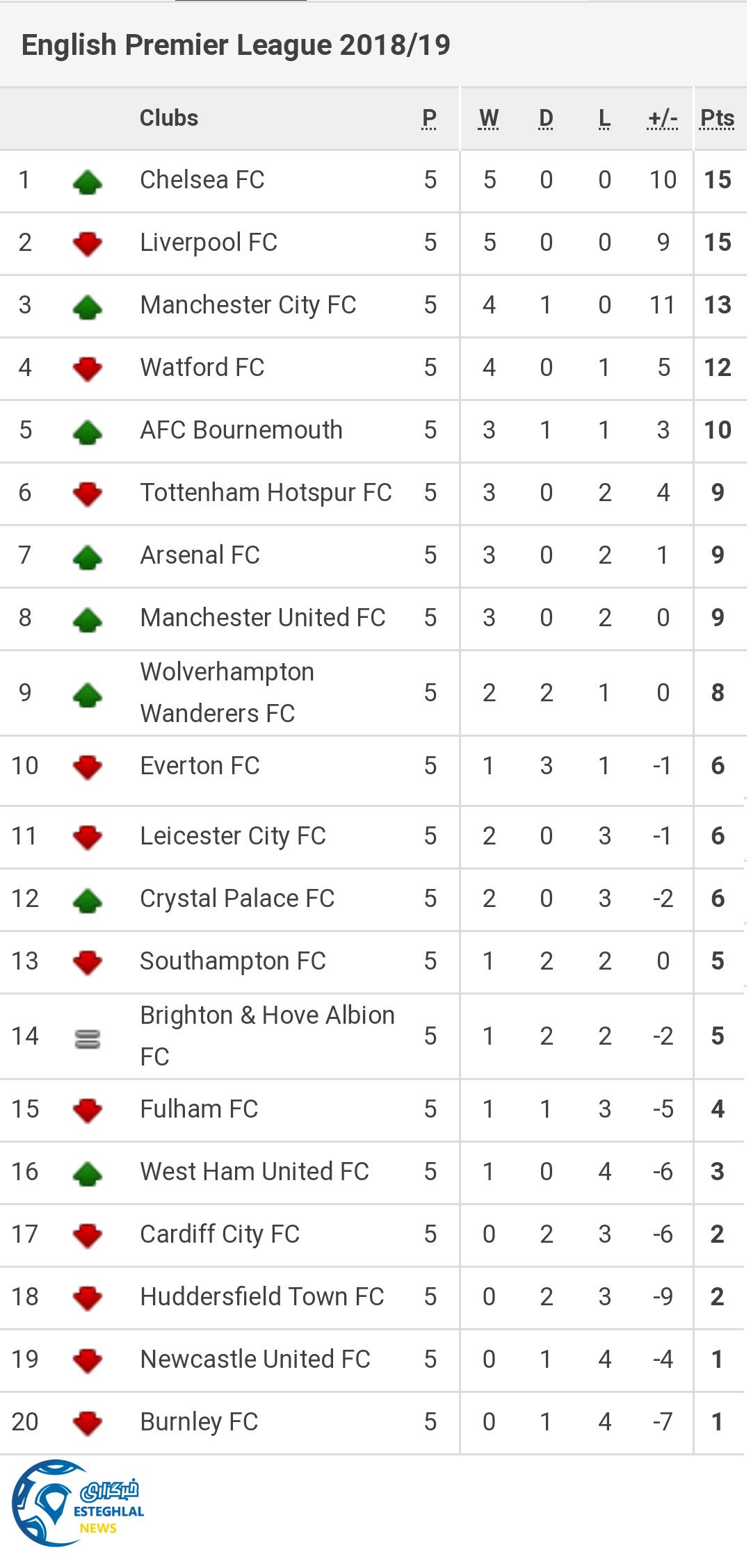
Task: Click the green up arrow beside West Ham United
Action: [88, 1174]
